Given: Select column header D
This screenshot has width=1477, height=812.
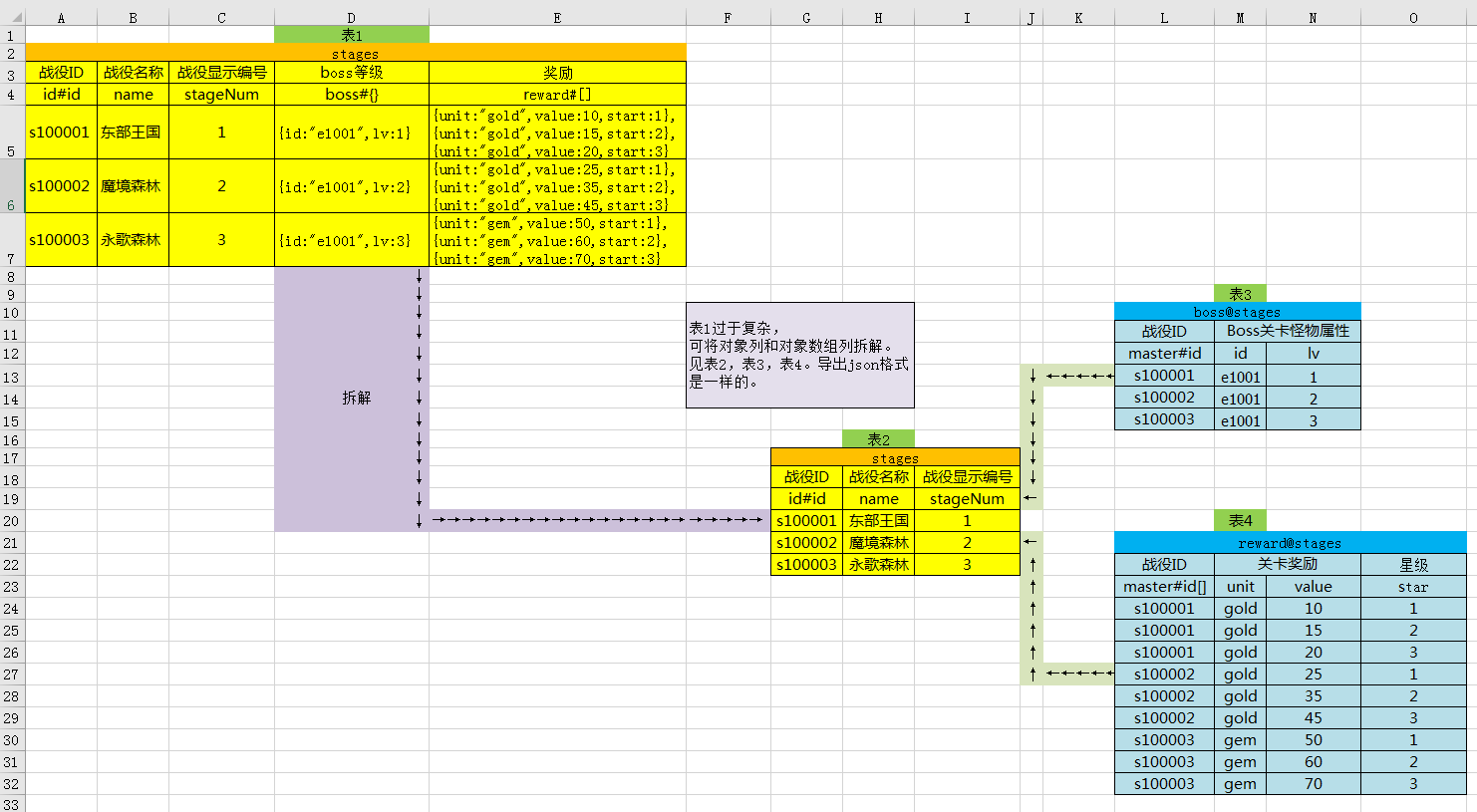Looking at the screenshot, I should click(x=352, y=18).
